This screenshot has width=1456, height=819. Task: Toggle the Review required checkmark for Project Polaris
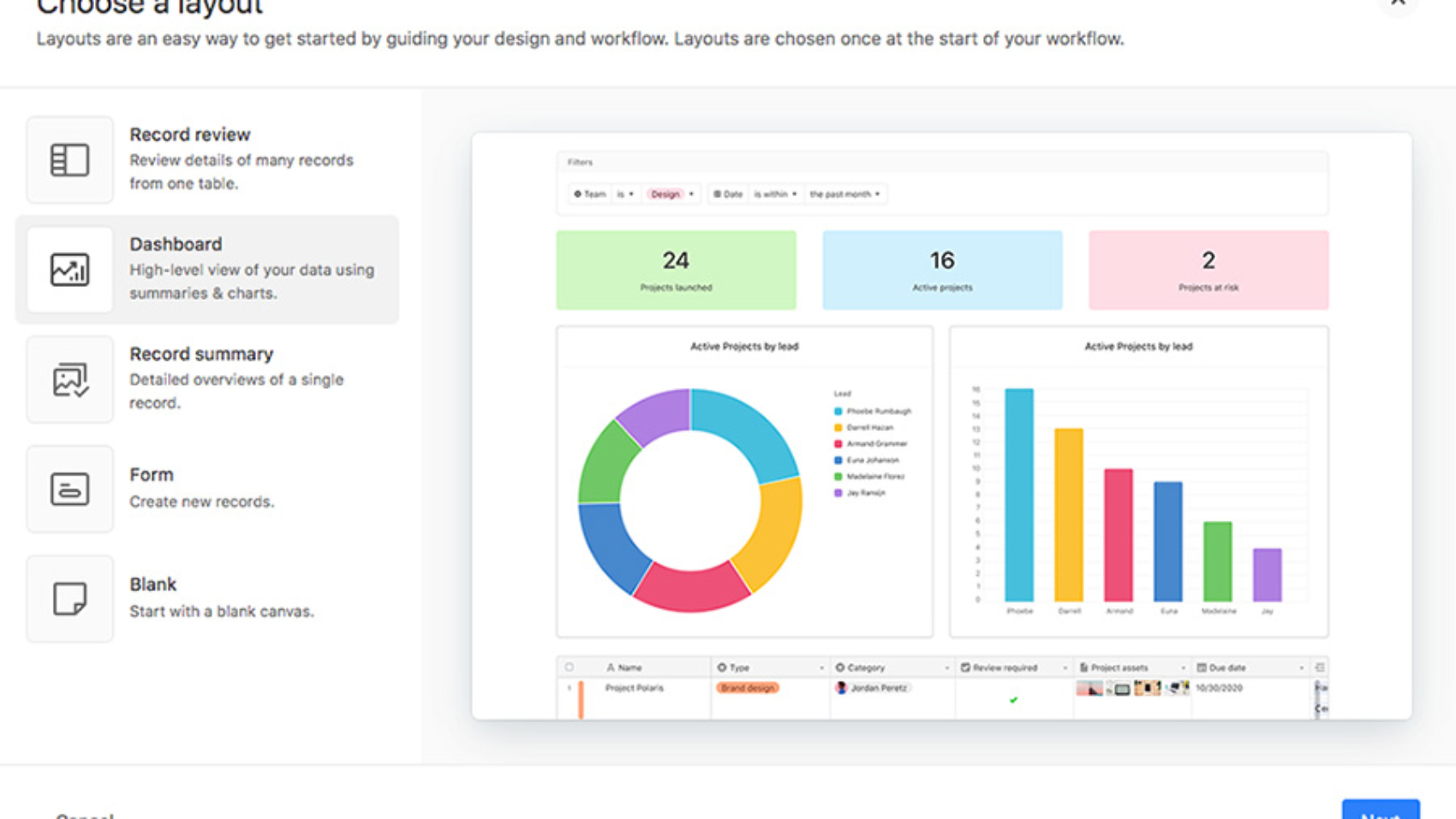pyautogui.click(x=1012, y=700)
